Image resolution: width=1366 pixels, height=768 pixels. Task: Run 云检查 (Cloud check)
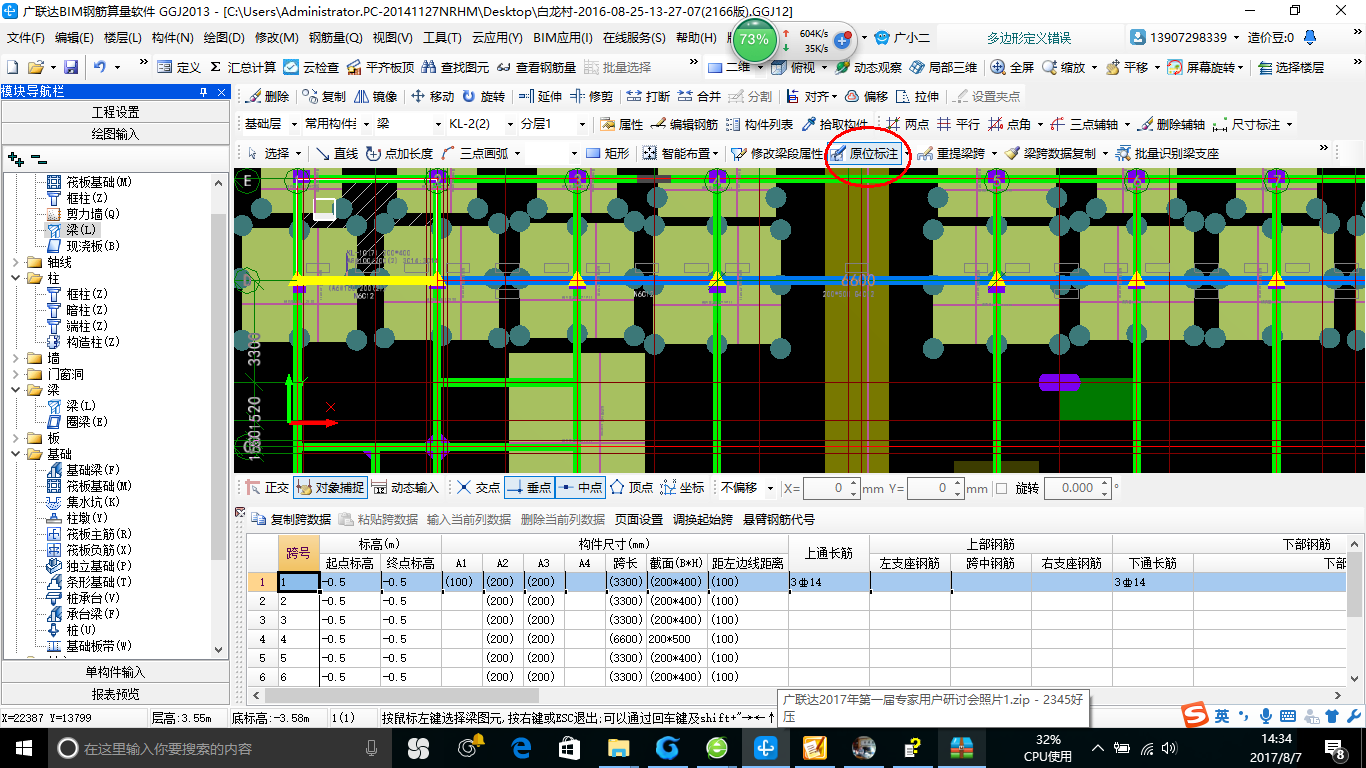click(x=311, y=67)
